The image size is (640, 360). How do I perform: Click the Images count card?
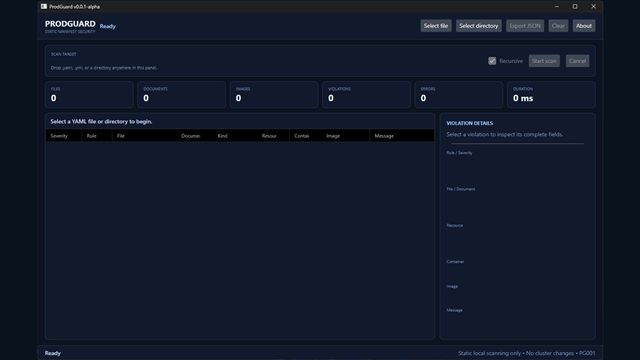point(274,95)
